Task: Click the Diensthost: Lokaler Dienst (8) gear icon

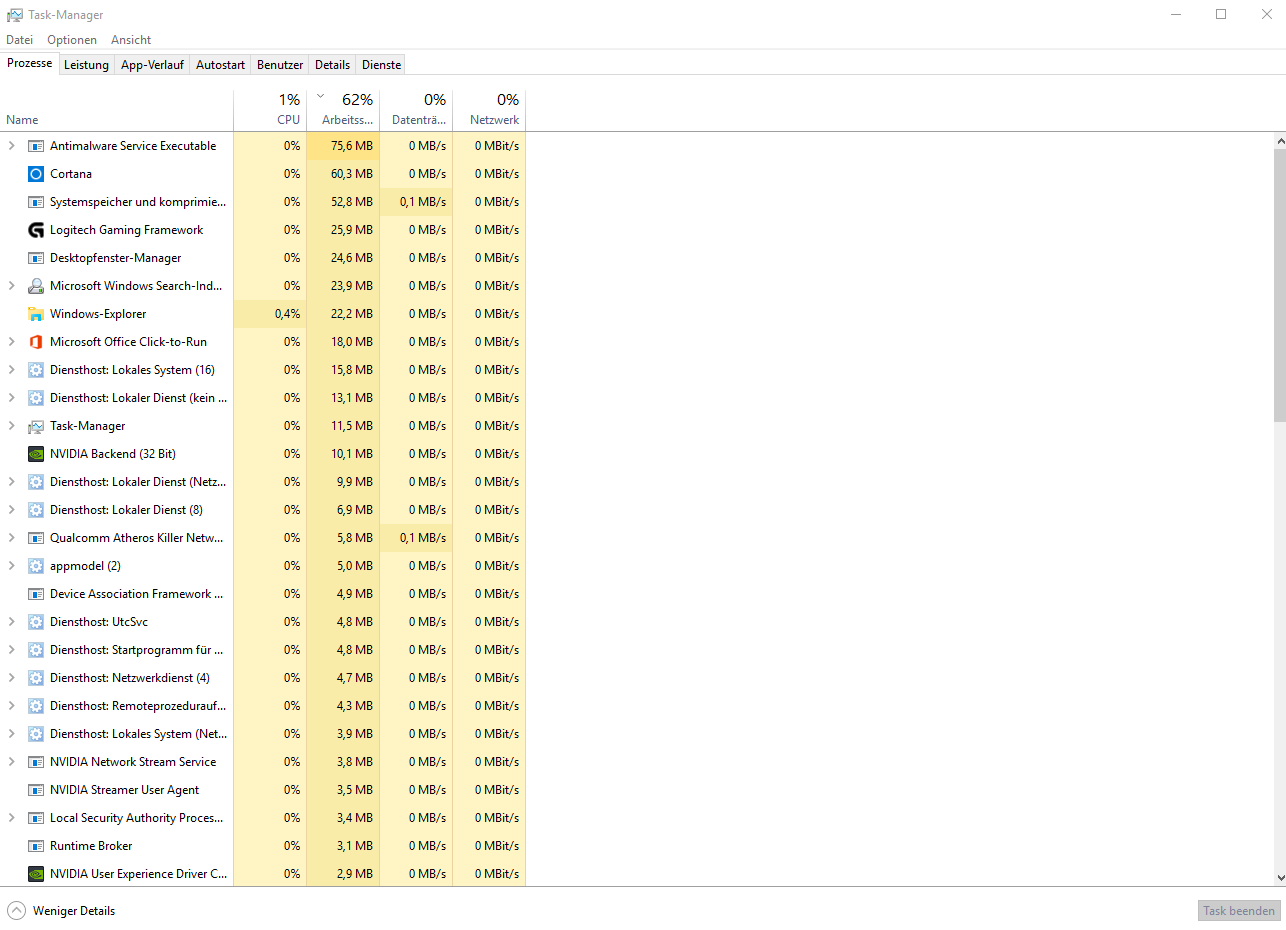Action: pyautogui.click(x=36, y=510)
